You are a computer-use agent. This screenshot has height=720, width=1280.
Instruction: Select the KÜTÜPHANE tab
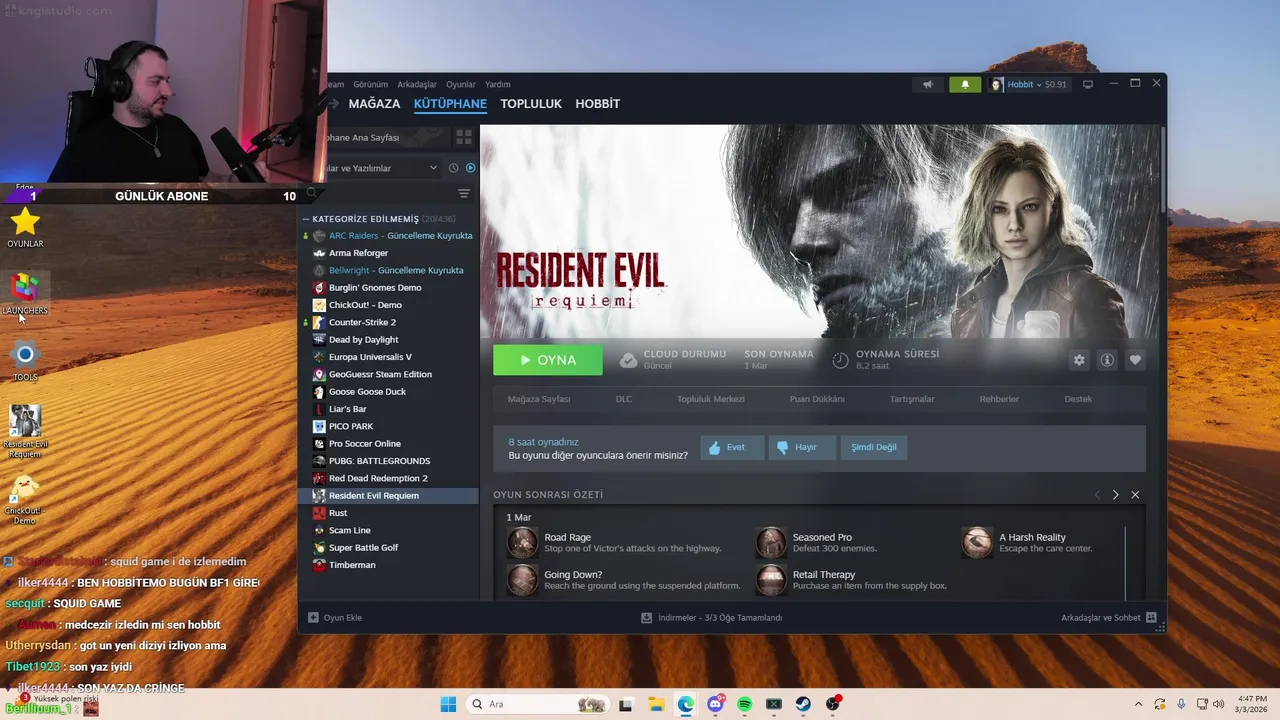coord(450,104)
